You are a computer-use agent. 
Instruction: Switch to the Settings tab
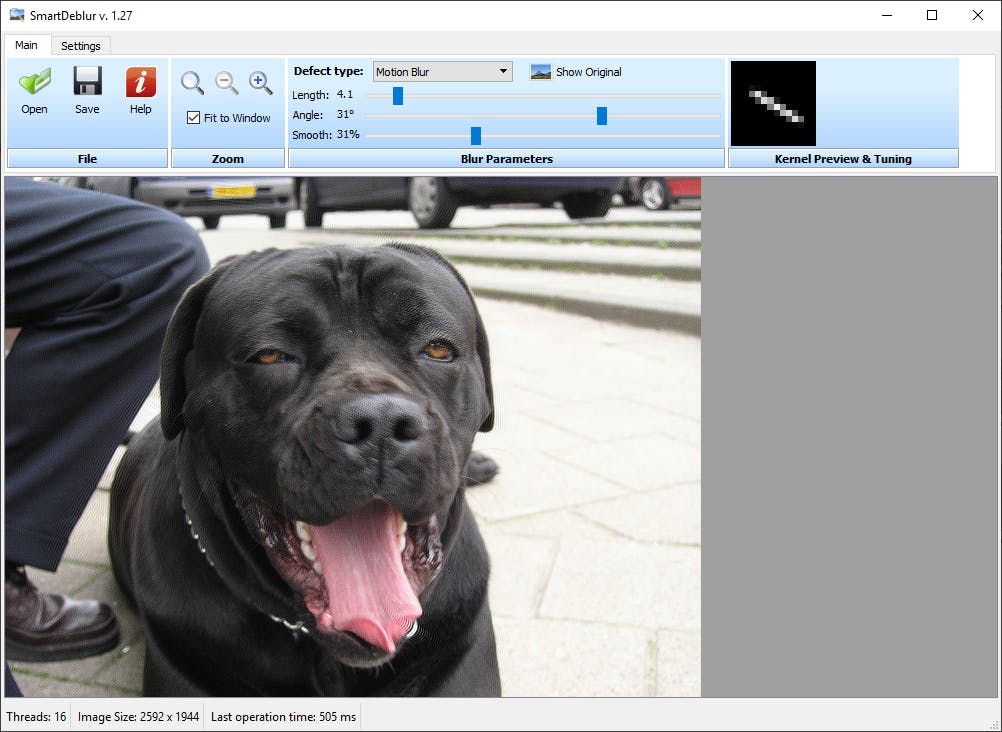pyautogui.click(x=80, y=45)
